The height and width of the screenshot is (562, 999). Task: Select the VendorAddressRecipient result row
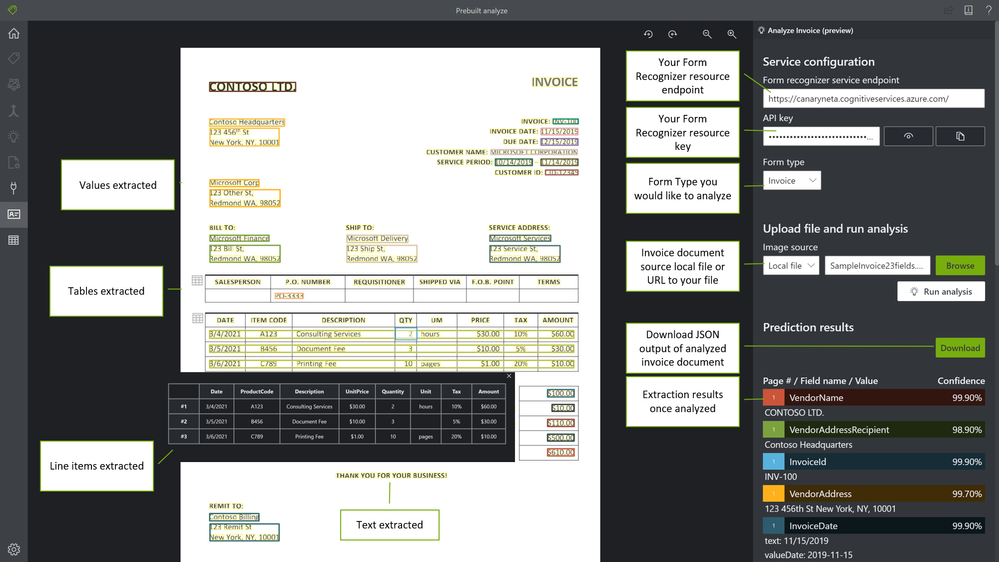874,429
